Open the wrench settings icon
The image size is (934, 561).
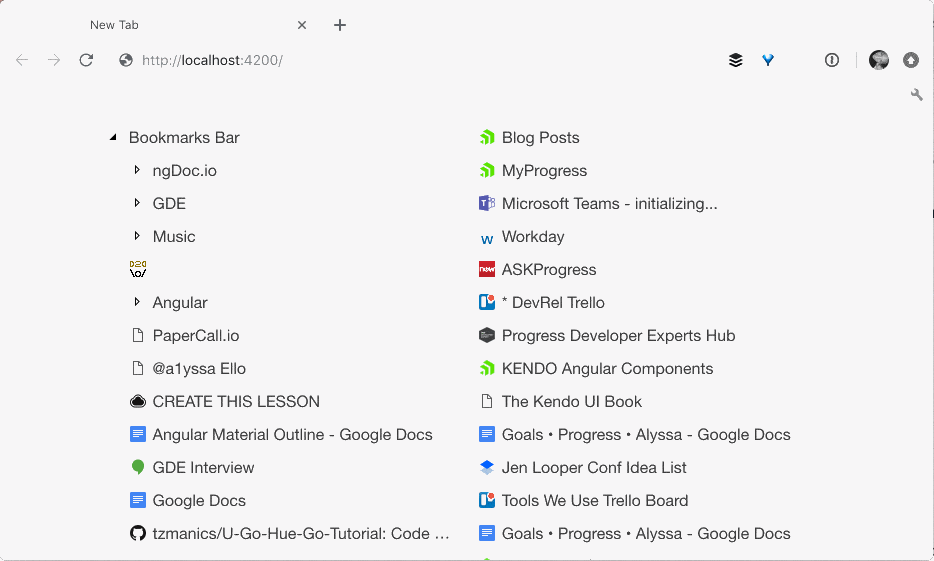pos(917,94)
